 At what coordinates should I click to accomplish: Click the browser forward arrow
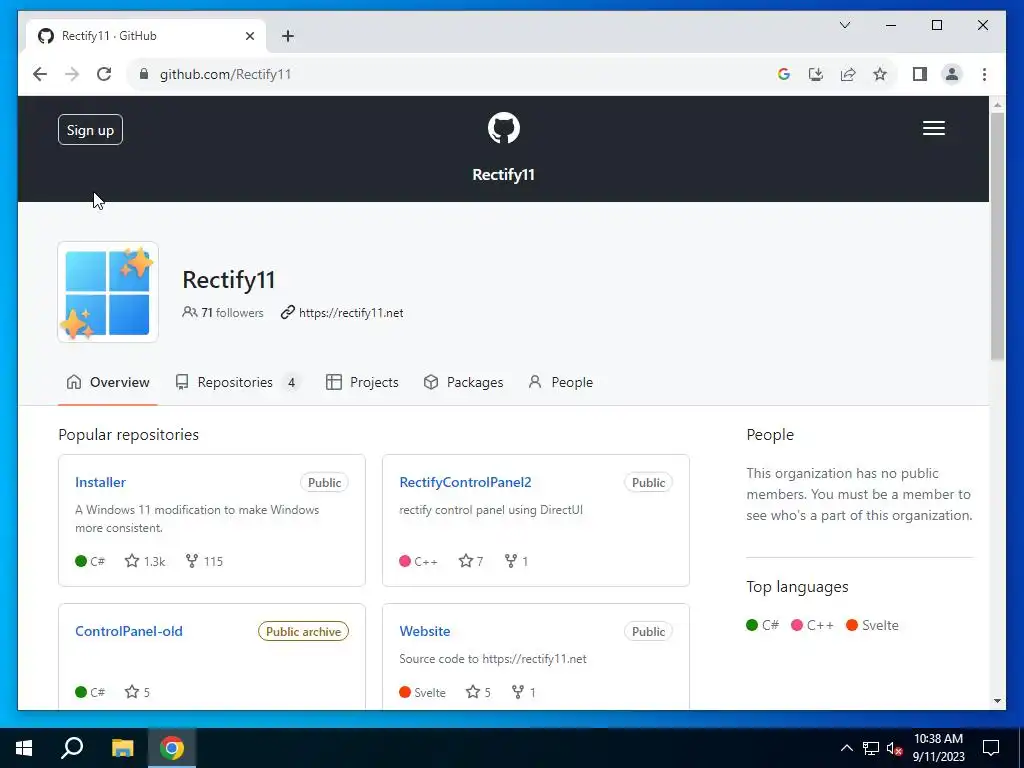(x=72, y=74)
